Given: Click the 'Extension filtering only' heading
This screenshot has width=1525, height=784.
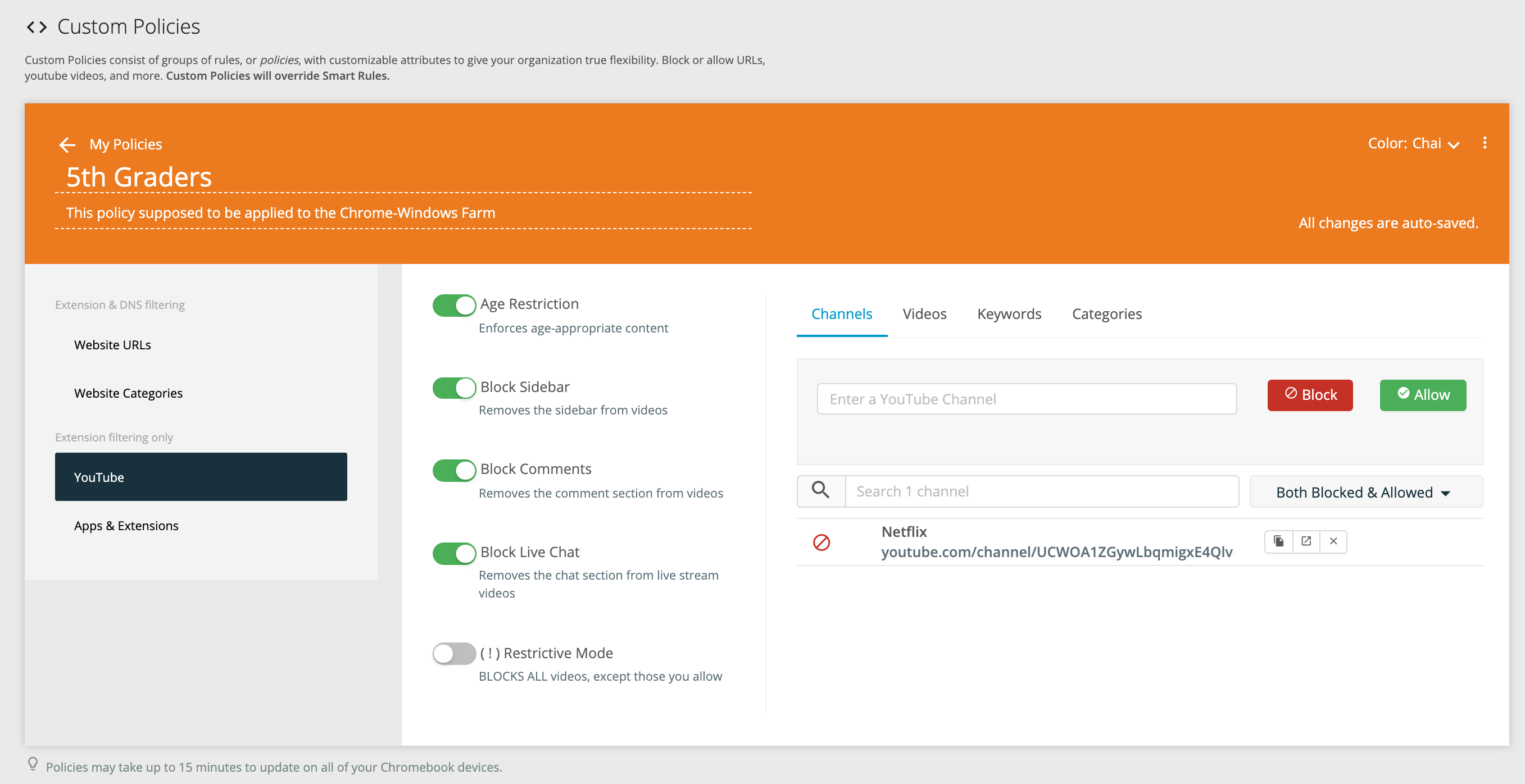Looking at the screenshot, I should [114, 437].
